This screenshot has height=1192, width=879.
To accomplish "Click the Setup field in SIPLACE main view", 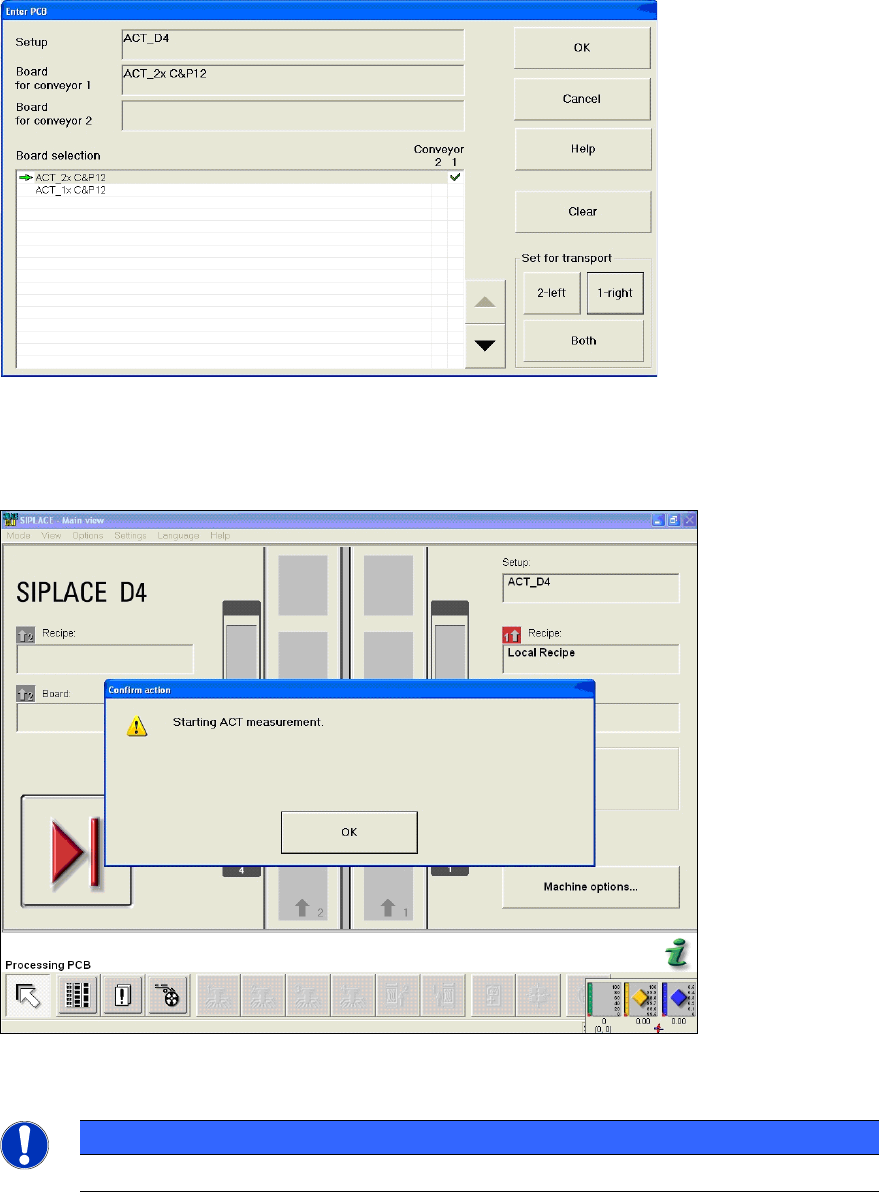I will coord(591,588).
